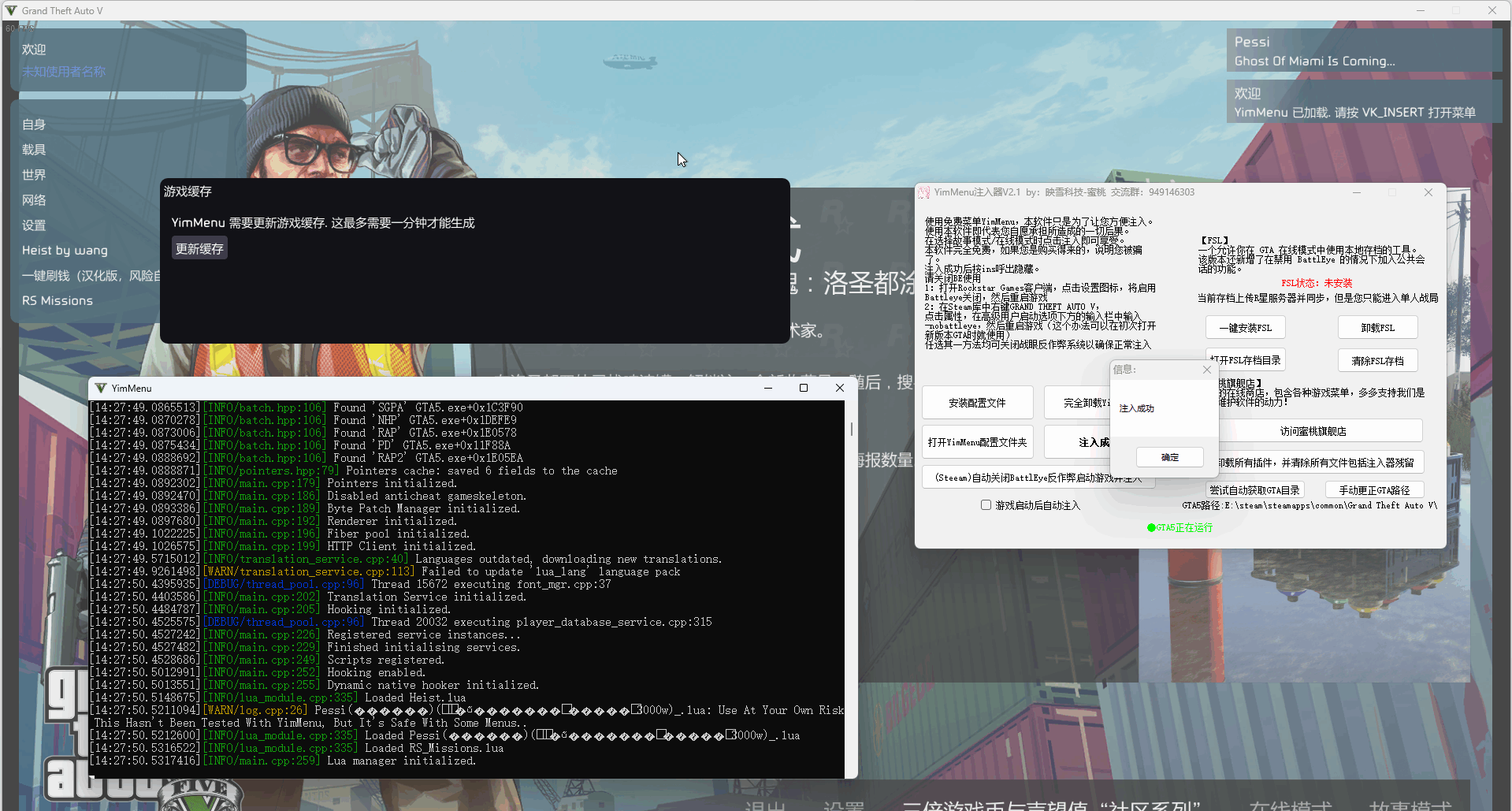Click the YimMenu console window title icon

101,388
